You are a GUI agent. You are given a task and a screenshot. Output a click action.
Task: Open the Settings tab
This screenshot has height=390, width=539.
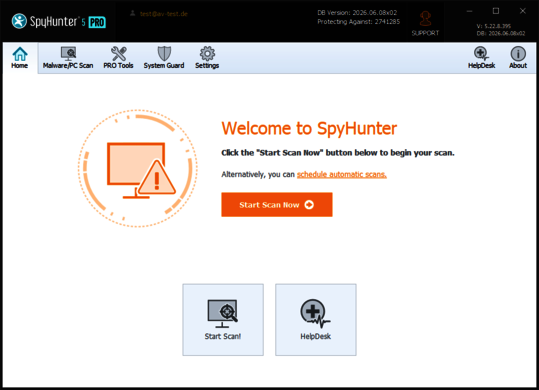pyautogui.click(x=207, y=58)
